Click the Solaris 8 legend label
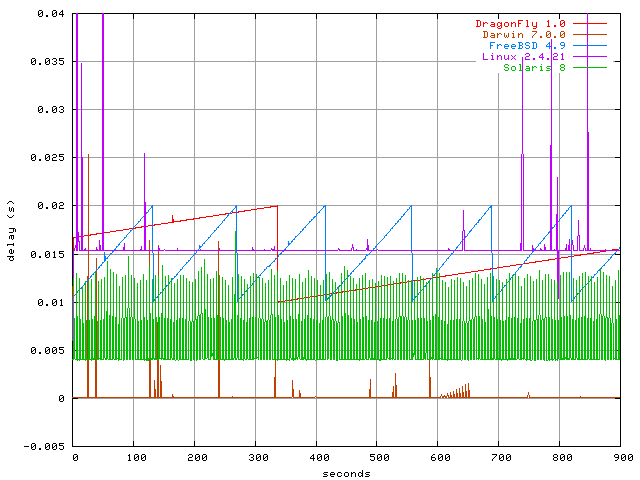The width and height of the screenshot is (640, 480). pos(534,68)
